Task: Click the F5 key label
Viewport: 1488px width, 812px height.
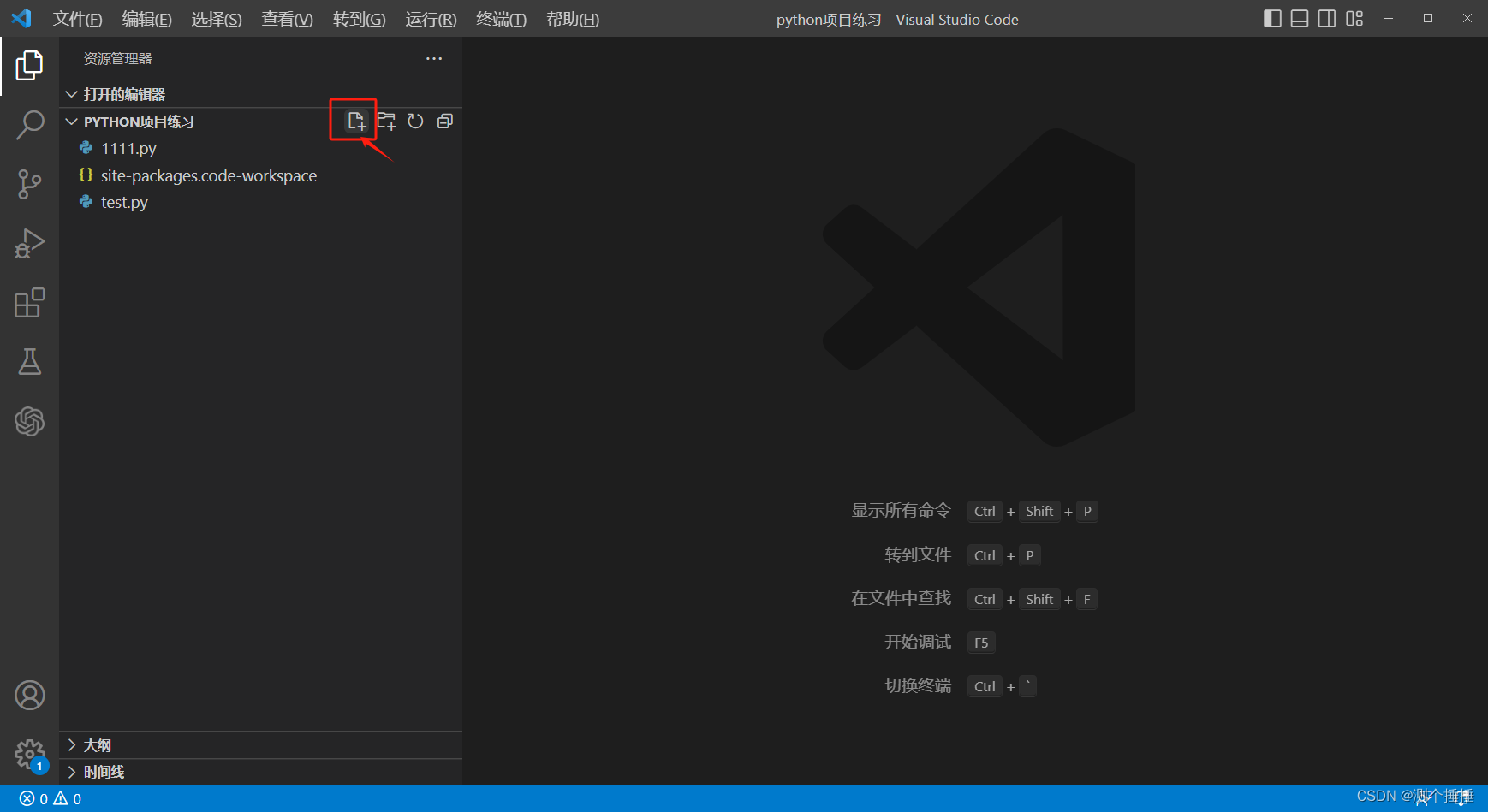Action: (x=981, y=643)
